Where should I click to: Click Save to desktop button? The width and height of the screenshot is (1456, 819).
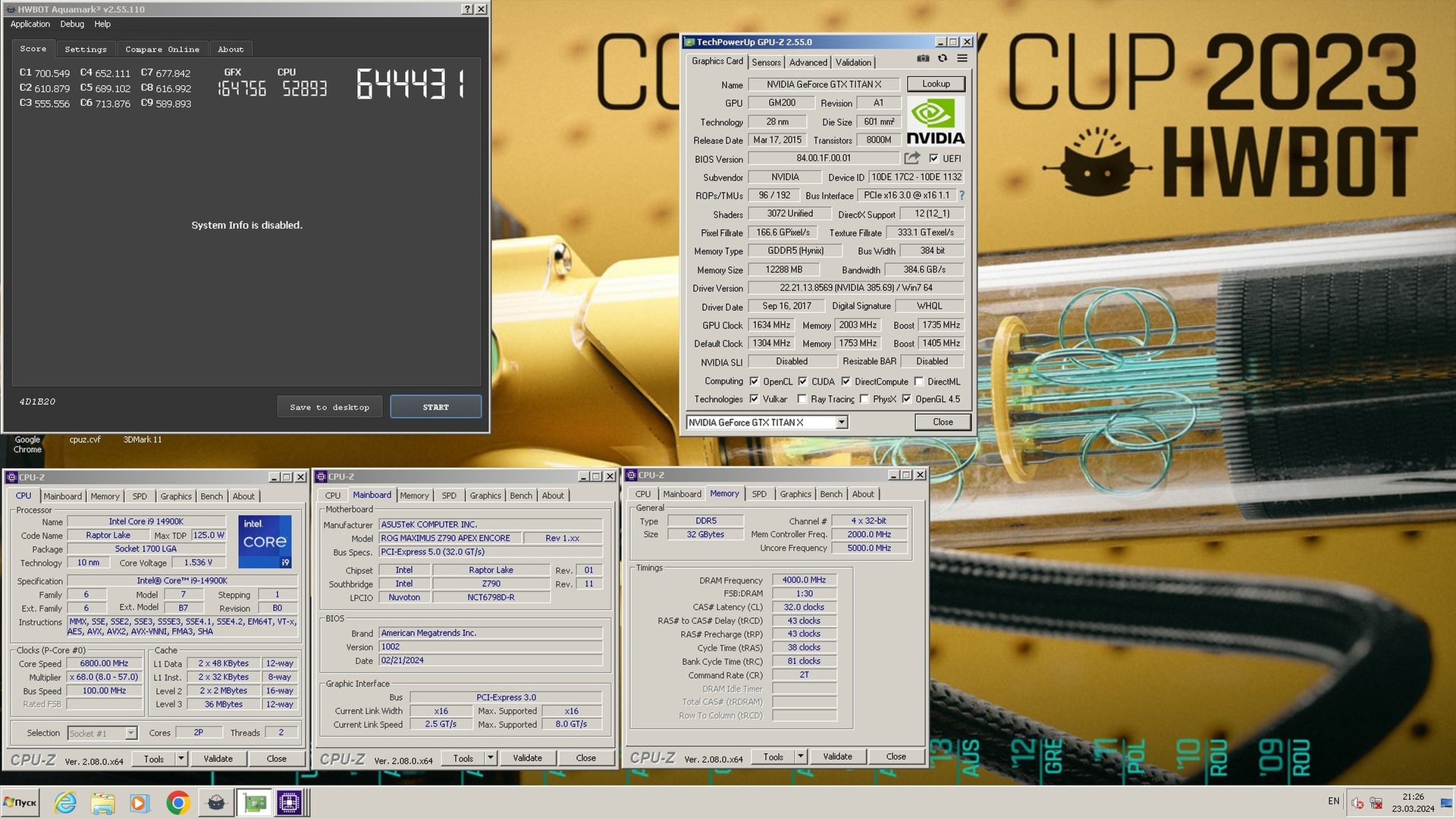point(329,407)
